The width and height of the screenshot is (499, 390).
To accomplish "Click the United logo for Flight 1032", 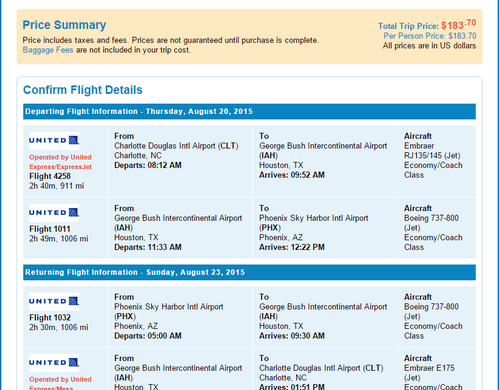I will 54,301.
